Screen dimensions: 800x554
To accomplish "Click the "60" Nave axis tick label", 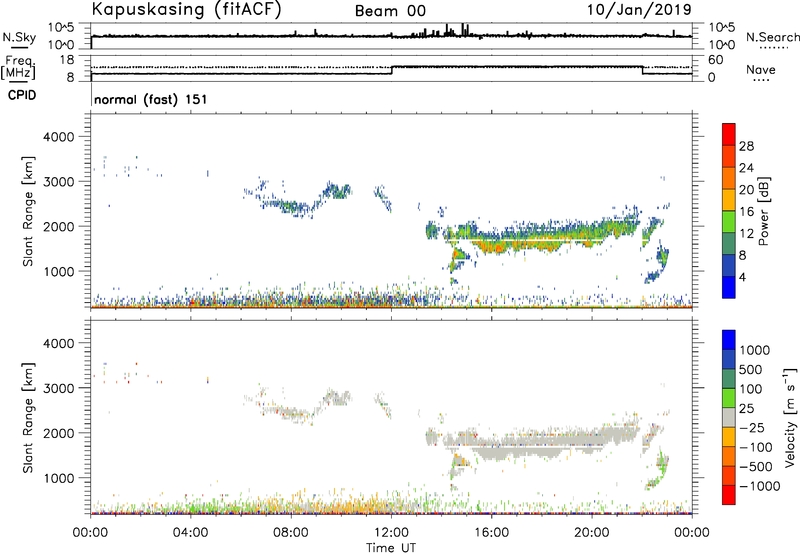I will [716, 60].
